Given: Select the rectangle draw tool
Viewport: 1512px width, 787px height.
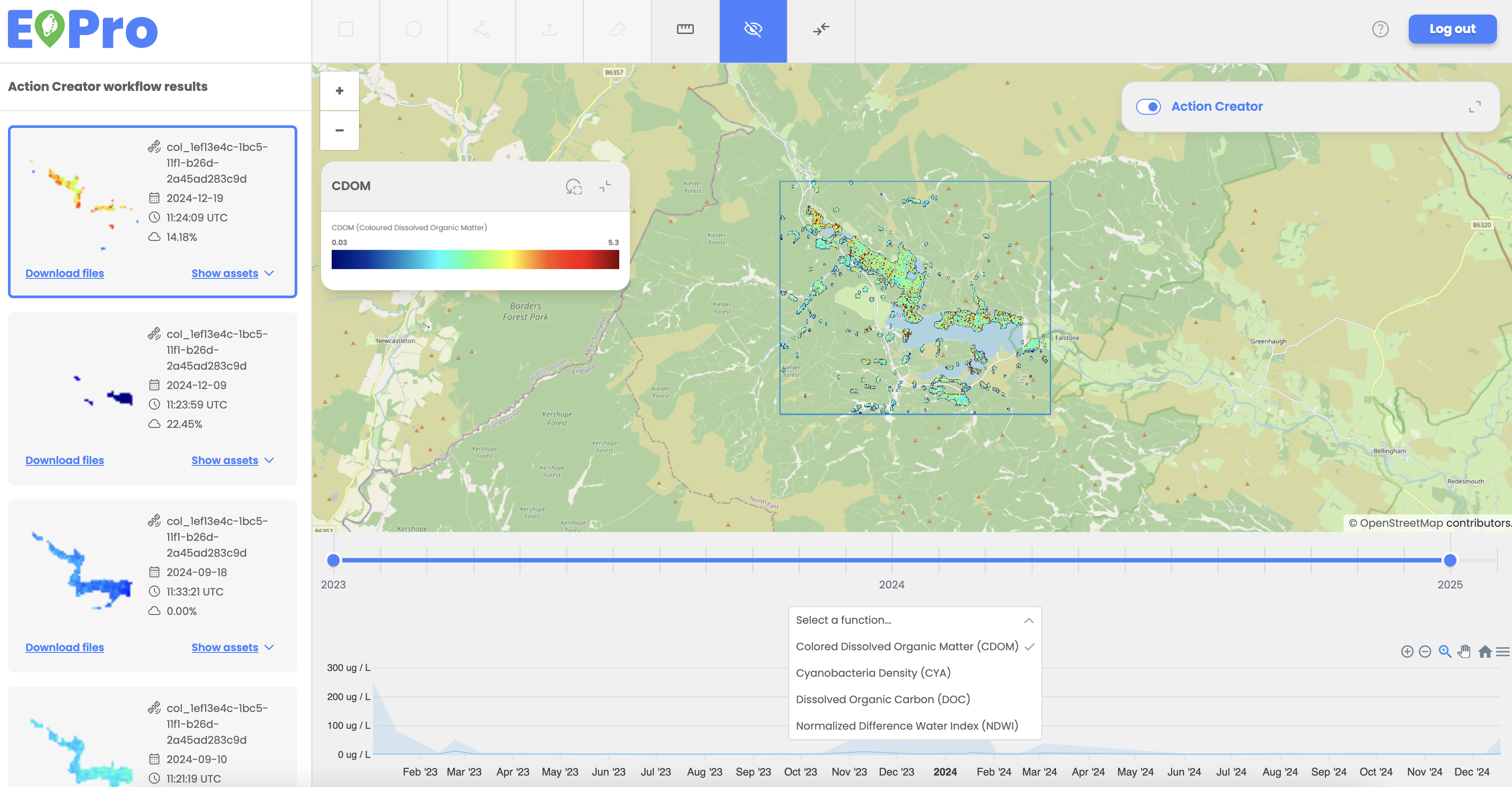Looking at the screenshot, I should pyautogui.click(x=346, y=30).
